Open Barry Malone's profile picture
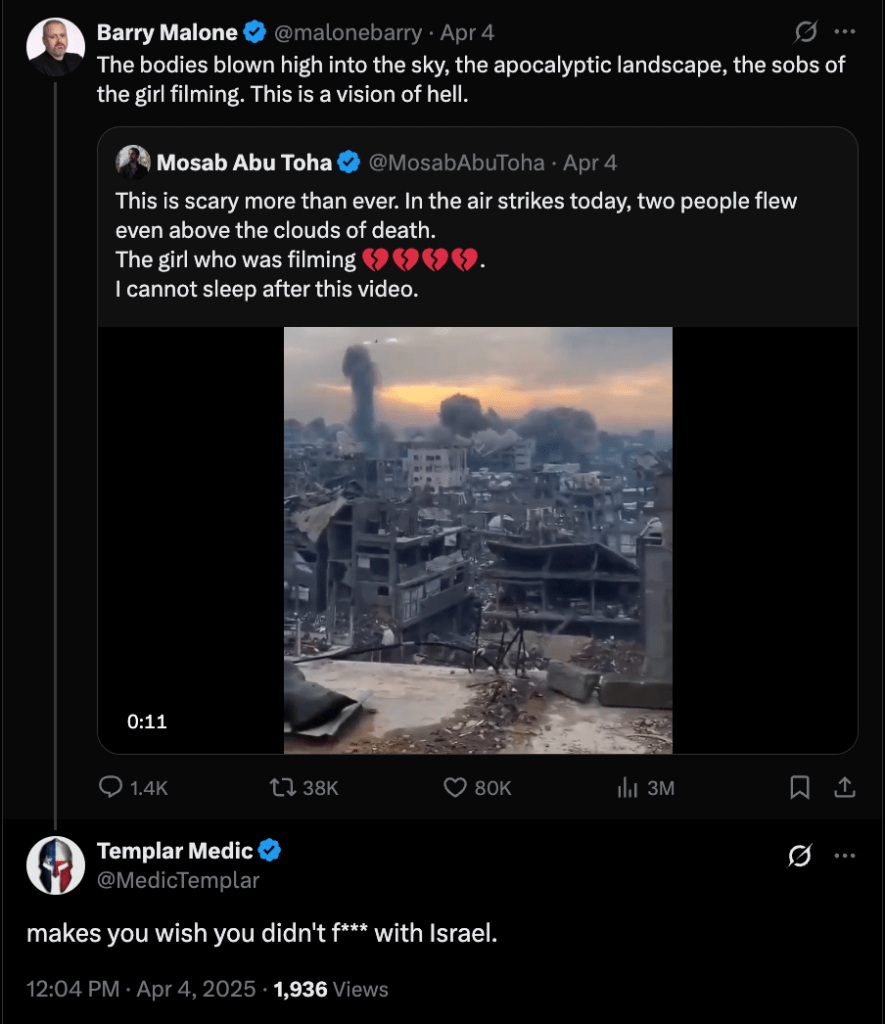The height and width of the screenshot is (1024, 885). tap(55, 47)
